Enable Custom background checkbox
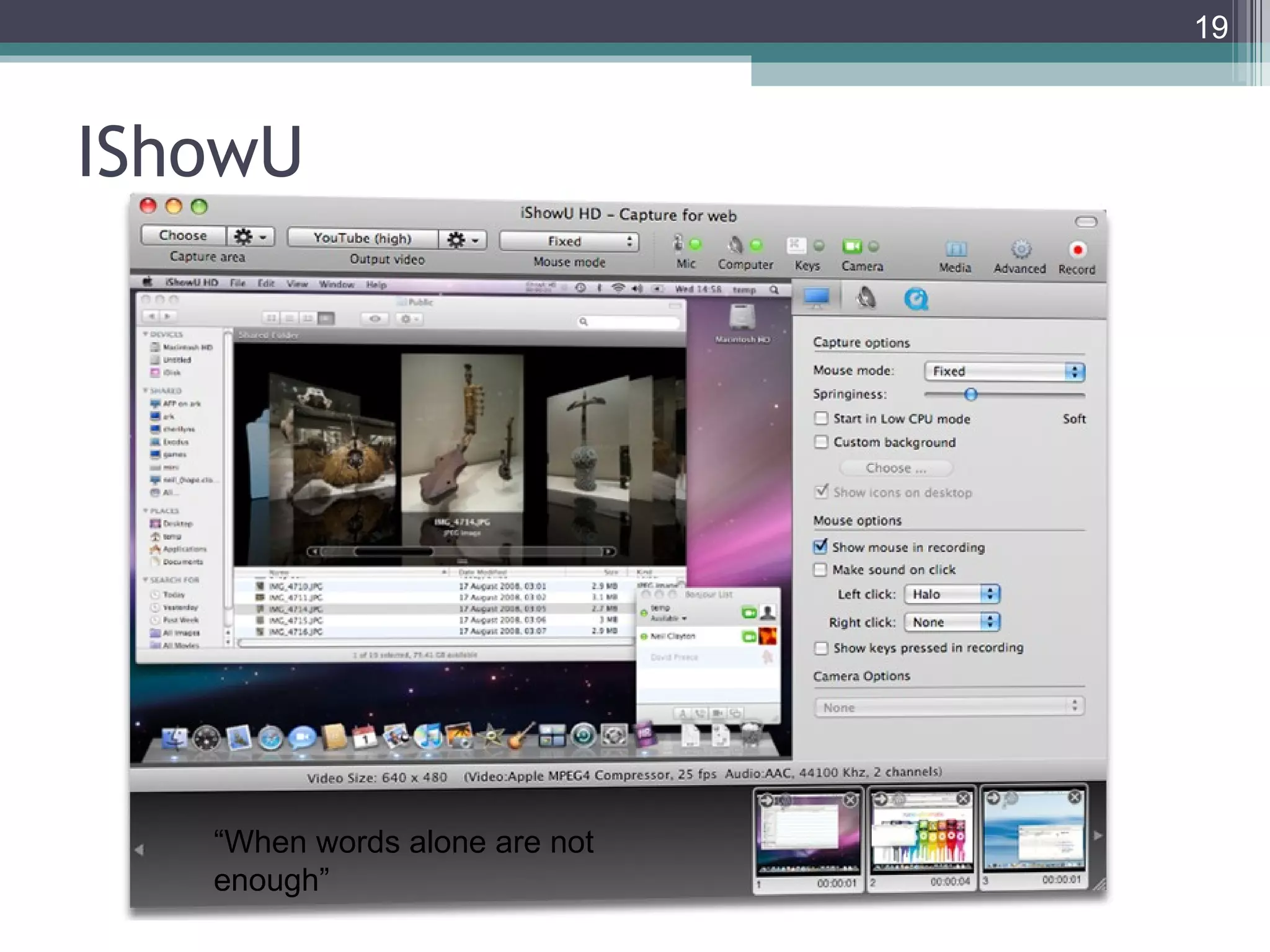This screenshot has height=952, width=1270. pyautogui.click(x=821, y=442)
